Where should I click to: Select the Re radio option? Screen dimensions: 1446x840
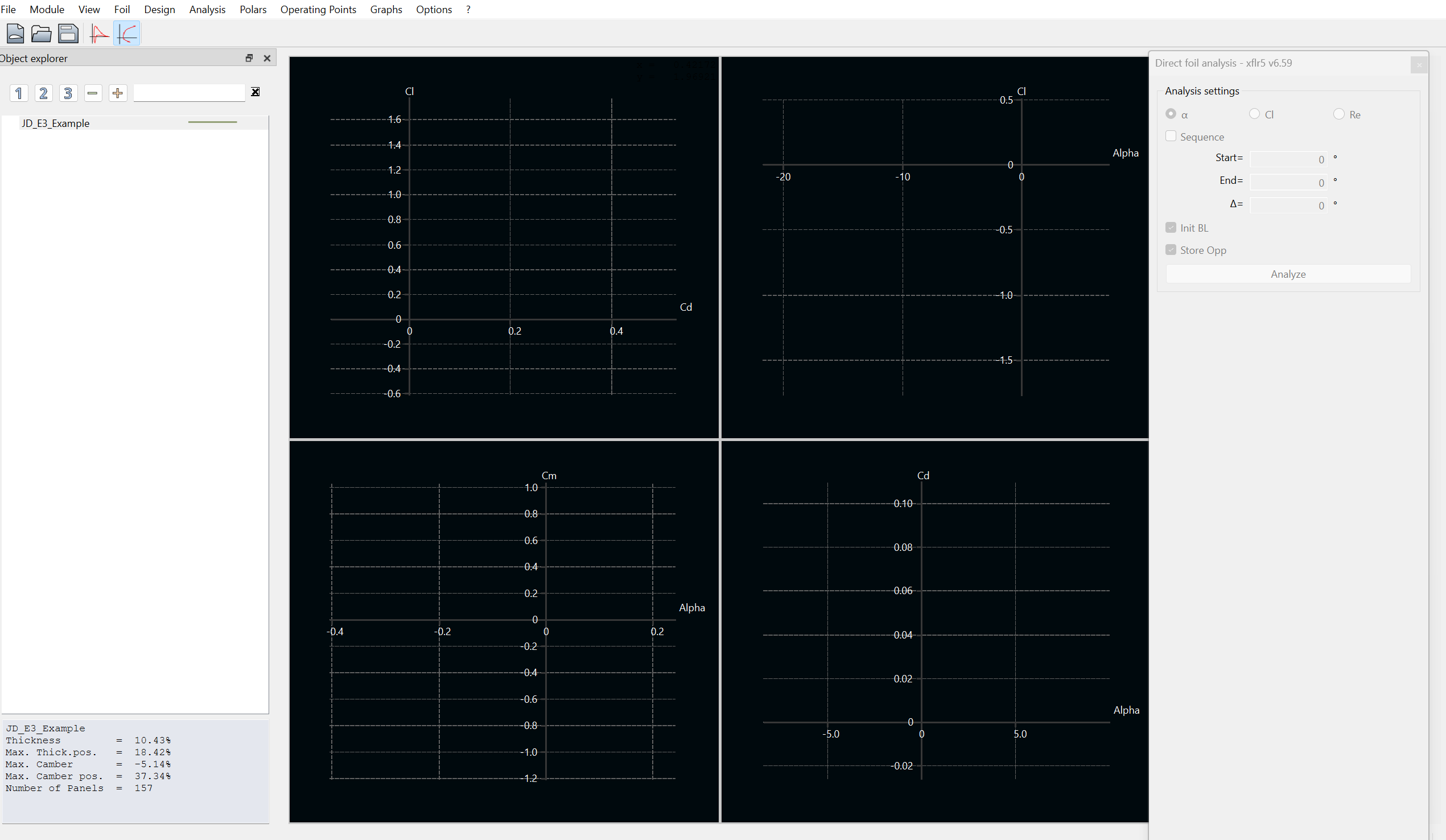point(1338,114)
